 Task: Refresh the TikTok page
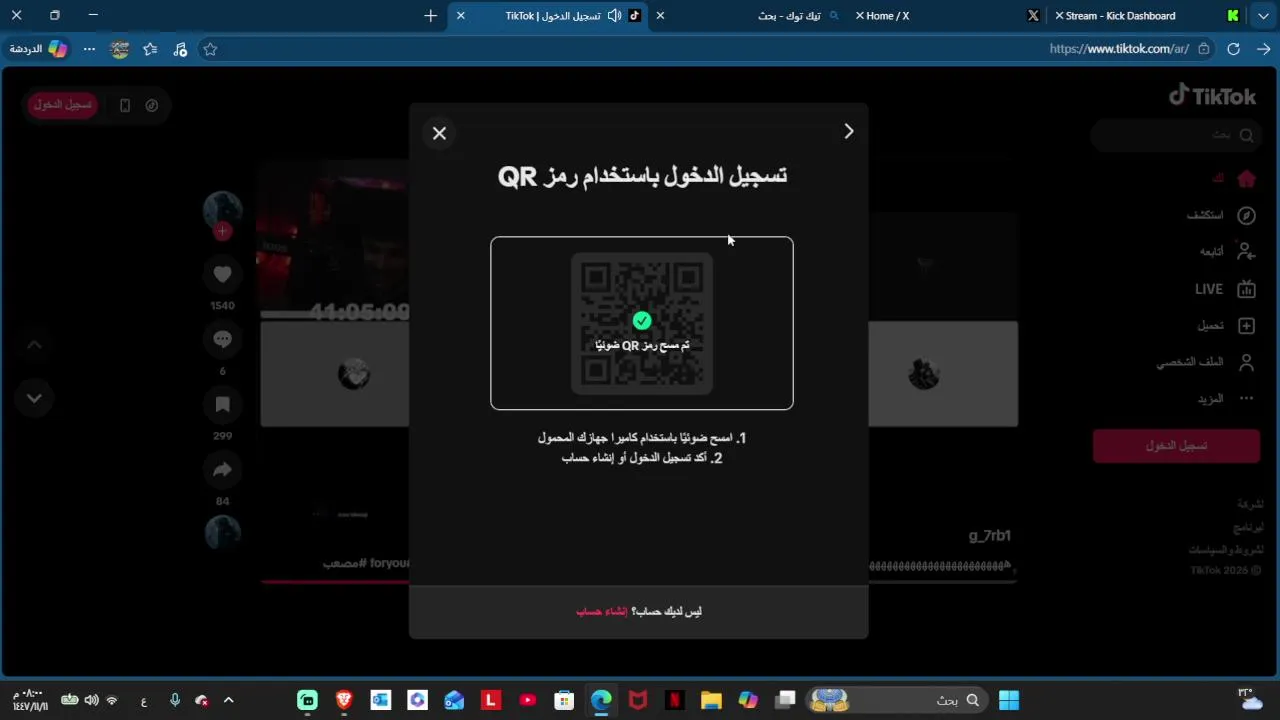[x=1234, y=49]
